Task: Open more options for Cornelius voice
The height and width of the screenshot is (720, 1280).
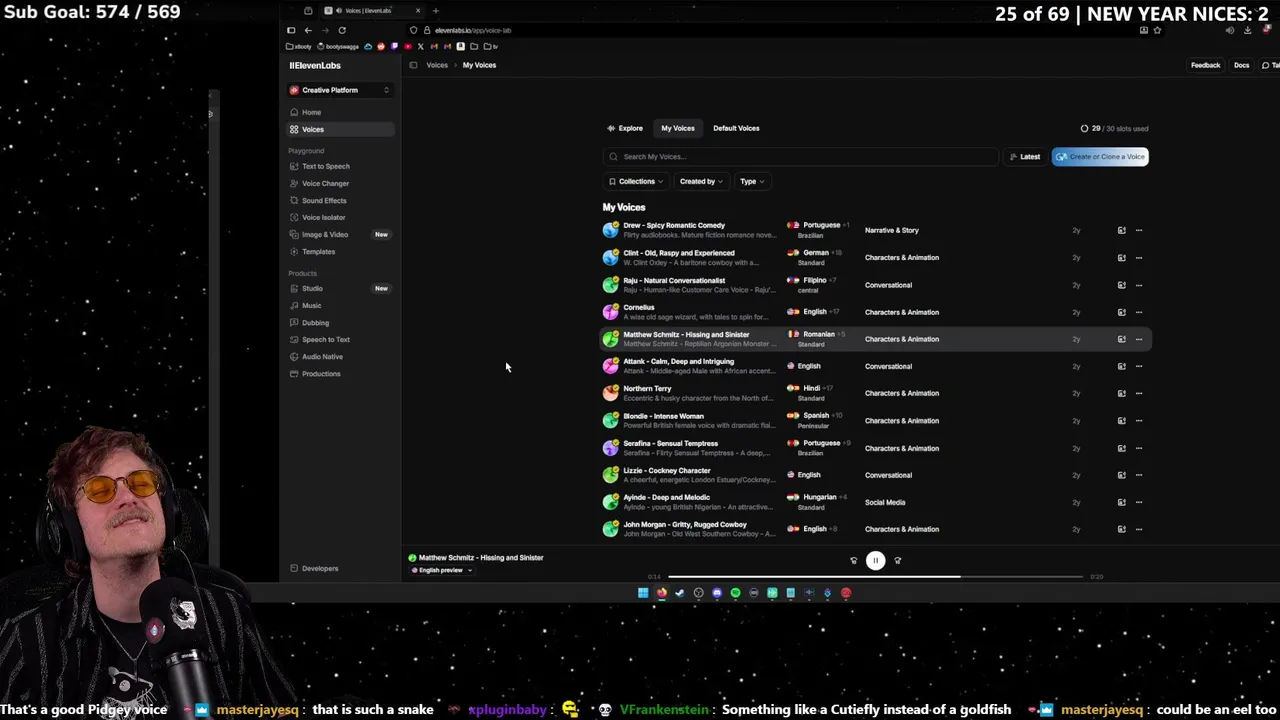Action: click(1138, 312)
